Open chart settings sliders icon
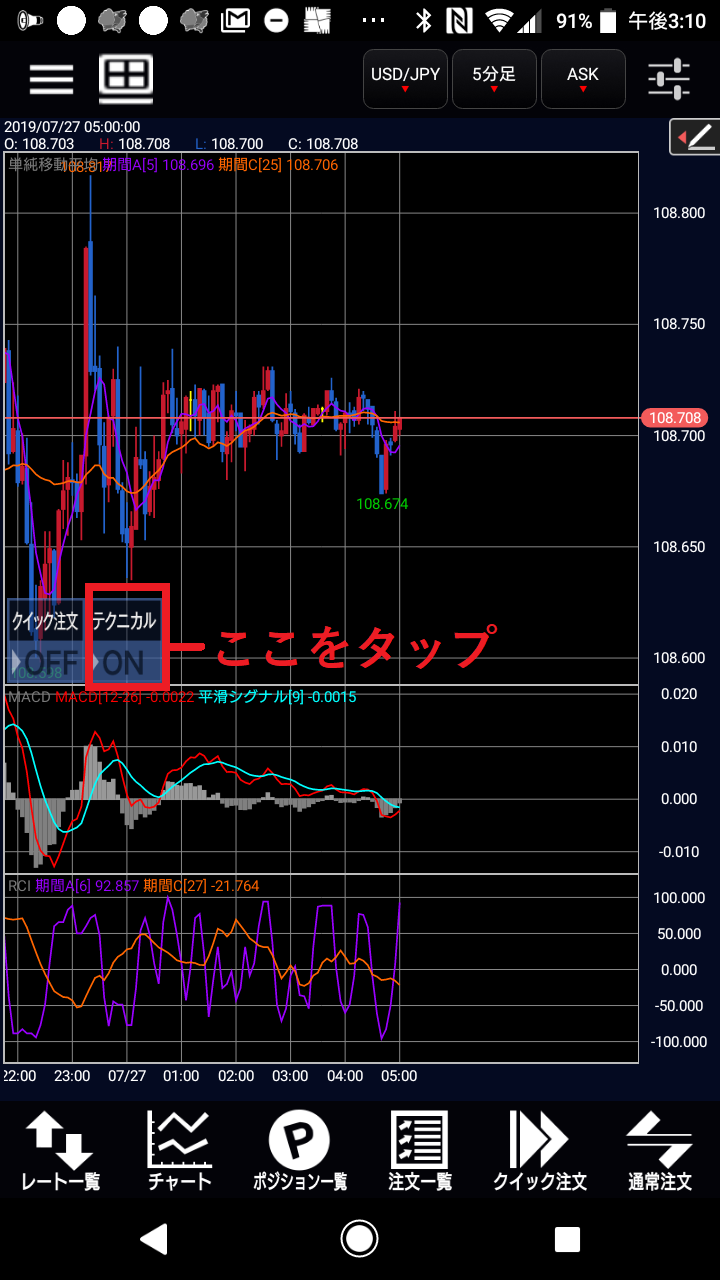Screen dimensions: 720x1280 tap(668, 78)
